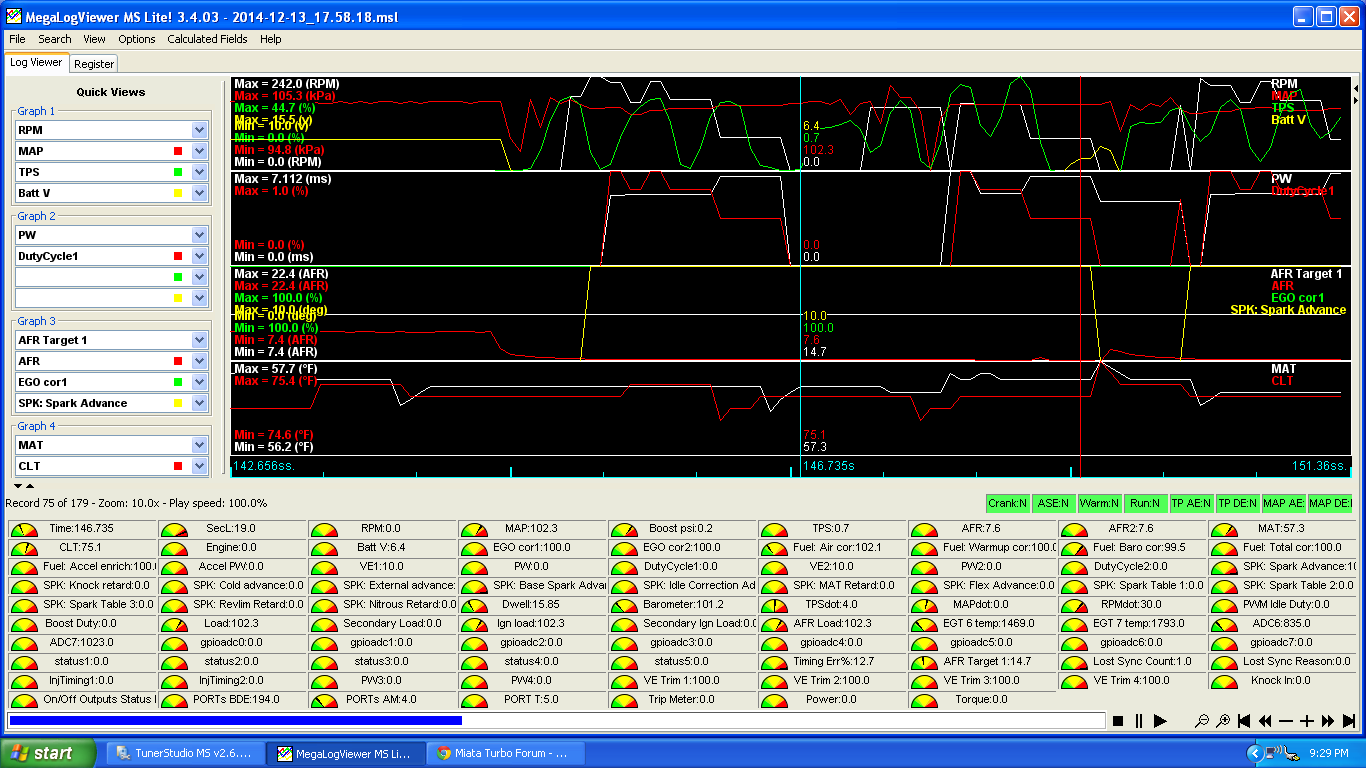Open the Calculated Fields menu
1366x768 pixels.
click(207, 39)
